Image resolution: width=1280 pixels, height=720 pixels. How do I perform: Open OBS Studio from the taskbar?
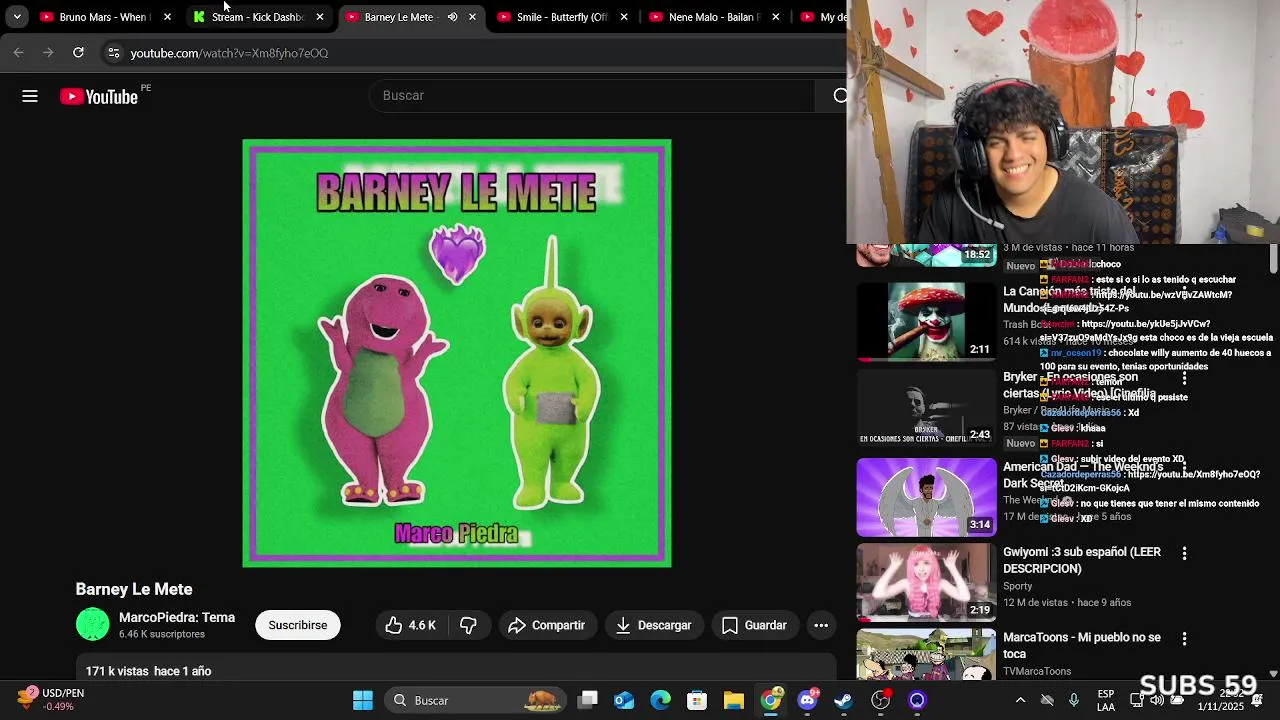pyautogui.click(x=881, y=700)
